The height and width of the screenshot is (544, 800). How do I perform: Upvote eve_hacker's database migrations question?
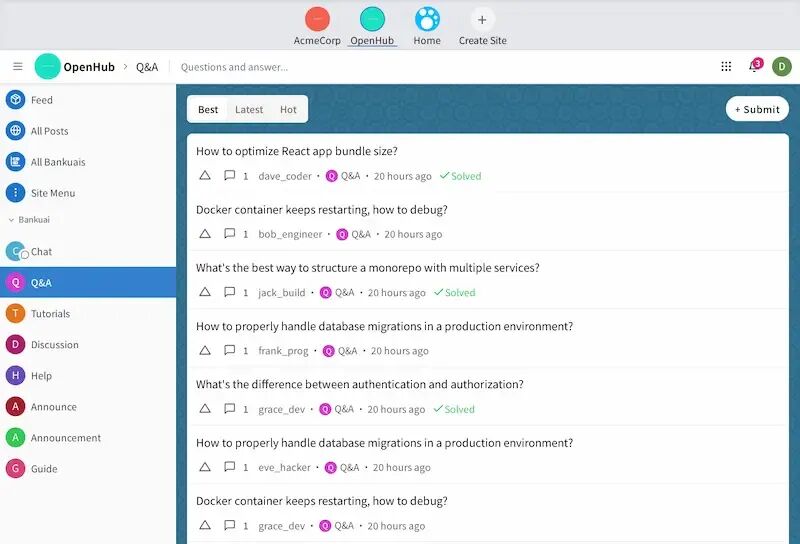[x=205, y=467]
